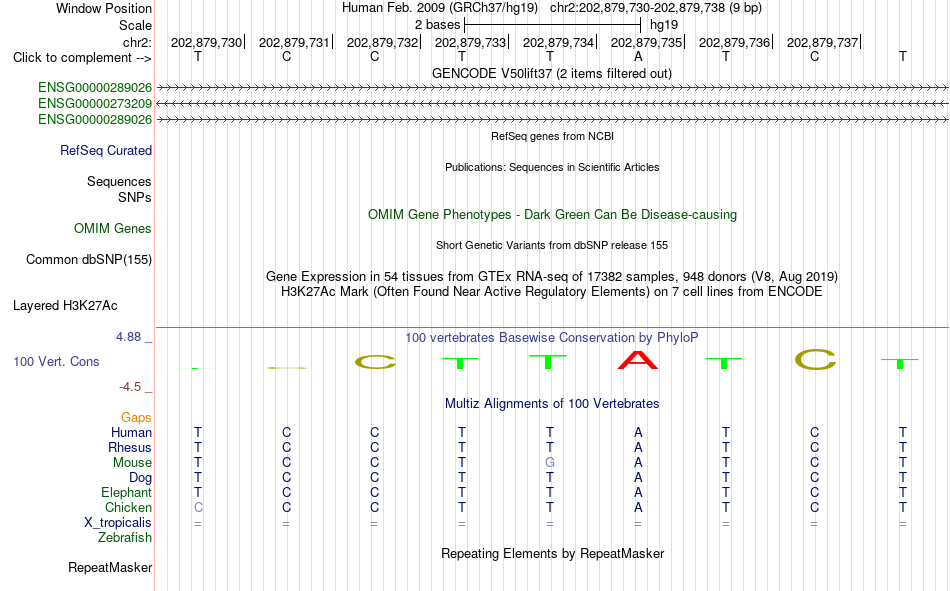The height and width of the screenshot is (591, 950).
Task: Select the Rhesus species label
Action: (130, 447)
